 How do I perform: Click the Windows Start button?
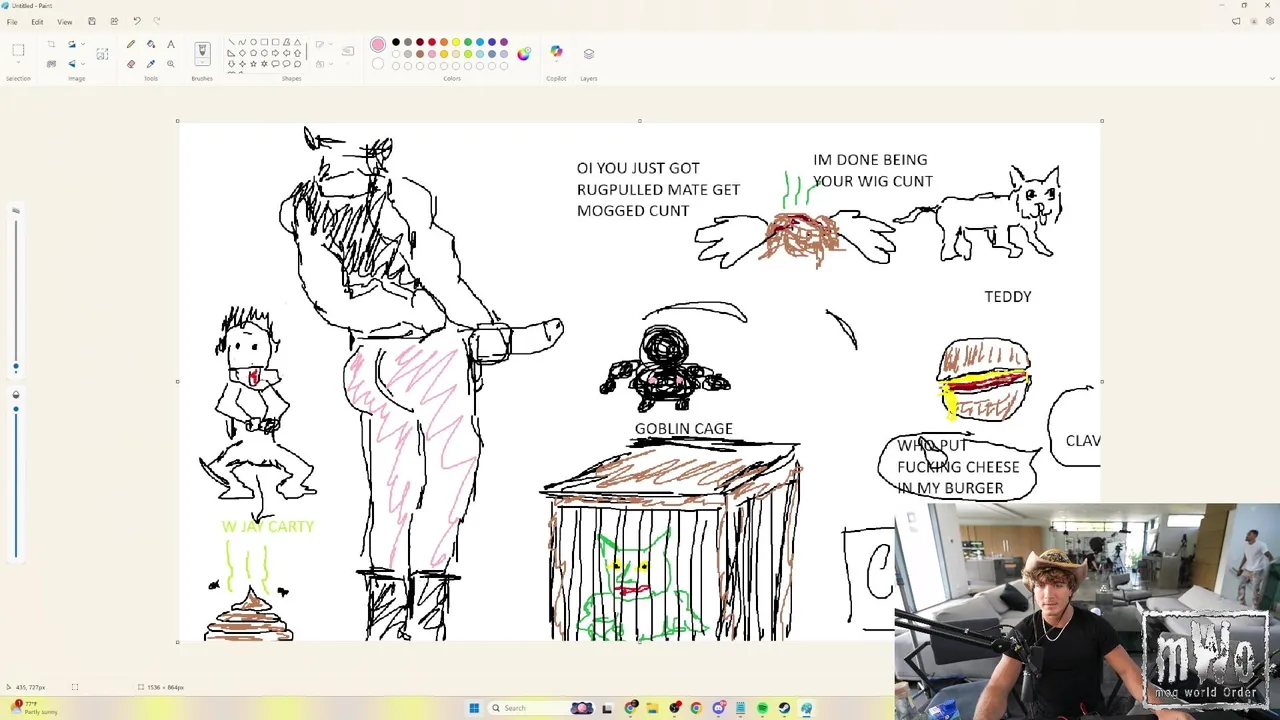click(x=474, y=708)
